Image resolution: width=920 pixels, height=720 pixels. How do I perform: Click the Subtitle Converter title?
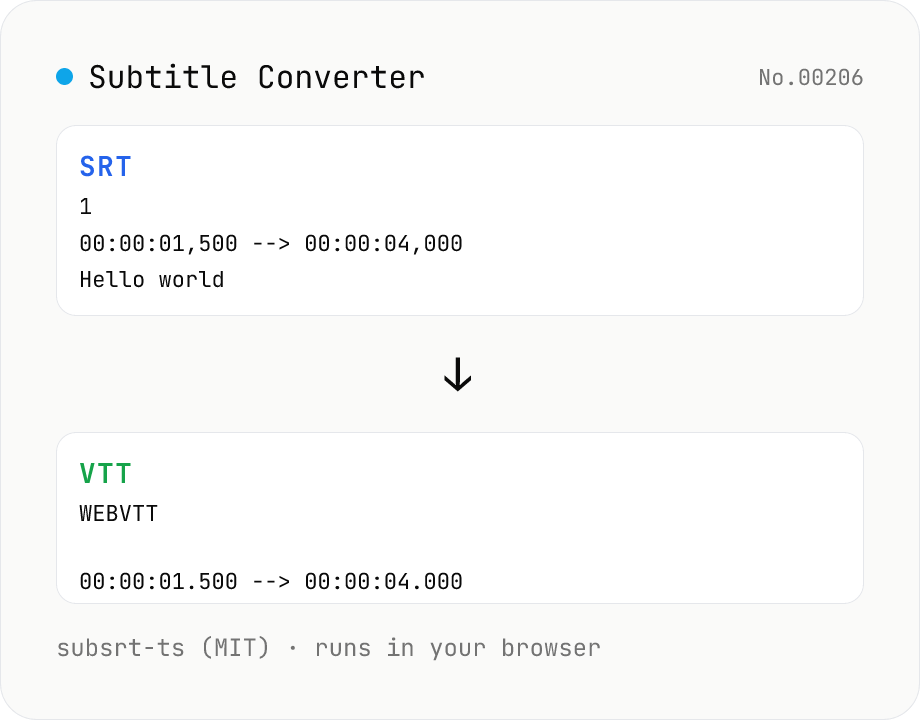256,77
